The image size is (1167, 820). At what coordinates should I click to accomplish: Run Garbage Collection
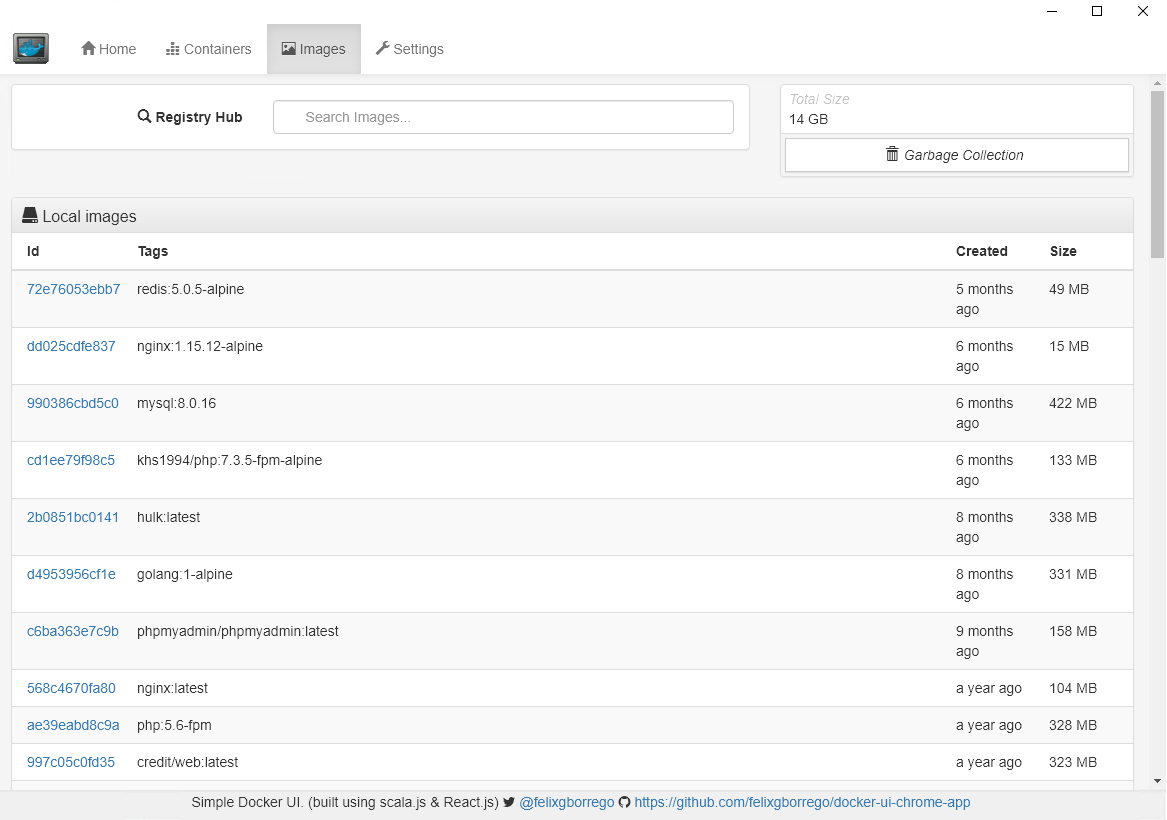coord(956,155)
